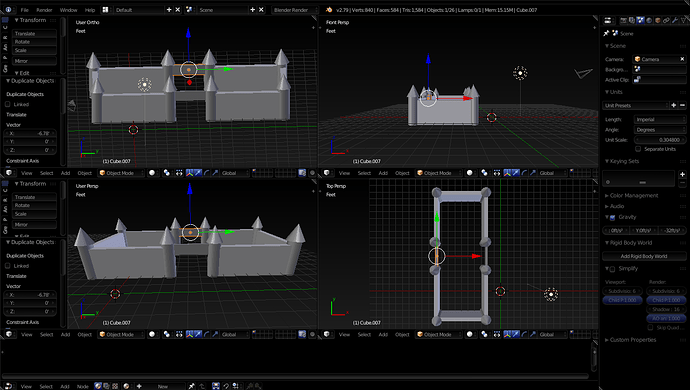Viewport: 690px width, 390px height.
Task: Open the Object properties tab icon
Action: (x=658, y=20)
